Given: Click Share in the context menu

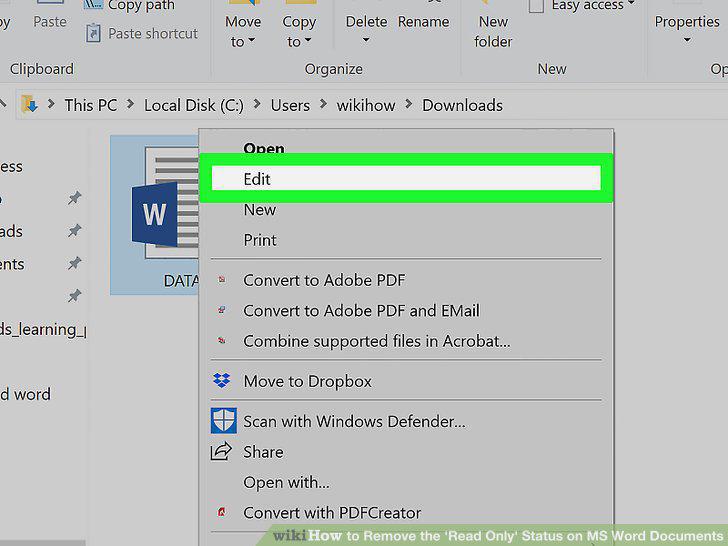Looking at the screenshot, I should click(x=263, y=452).
